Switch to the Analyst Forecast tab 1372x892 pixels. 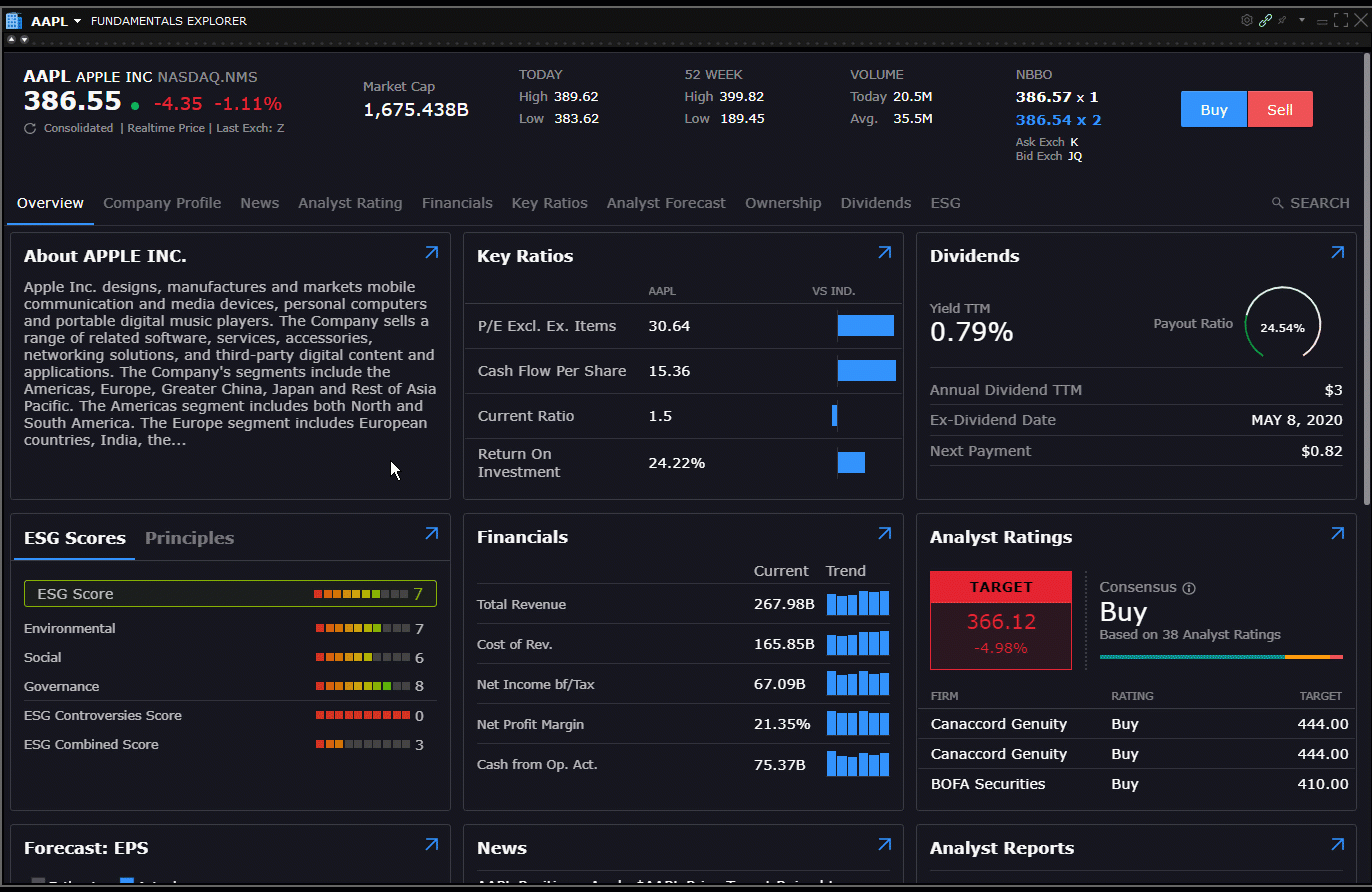pyautogui.click(x=666, y=203)
